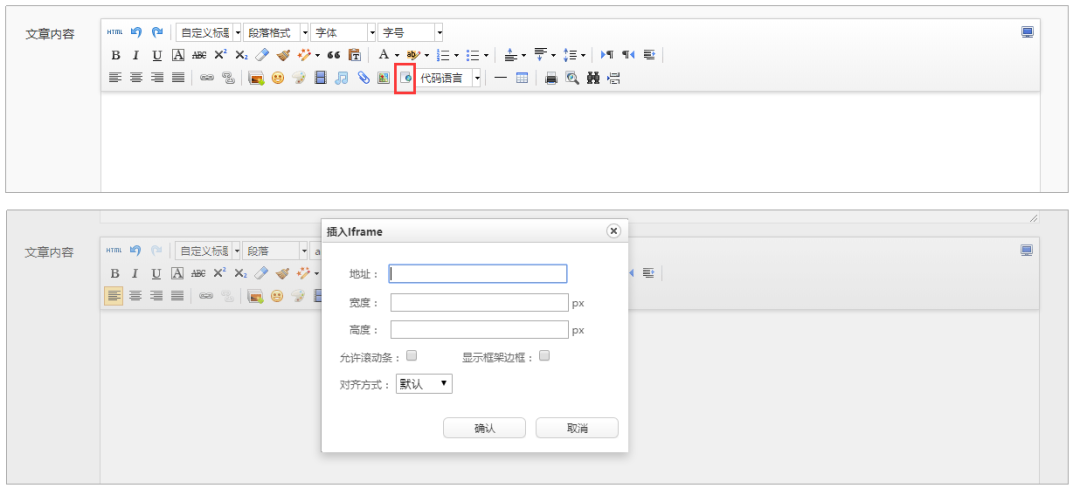
Task: Expand the unordered list style arrow
Action: point(486,55)
